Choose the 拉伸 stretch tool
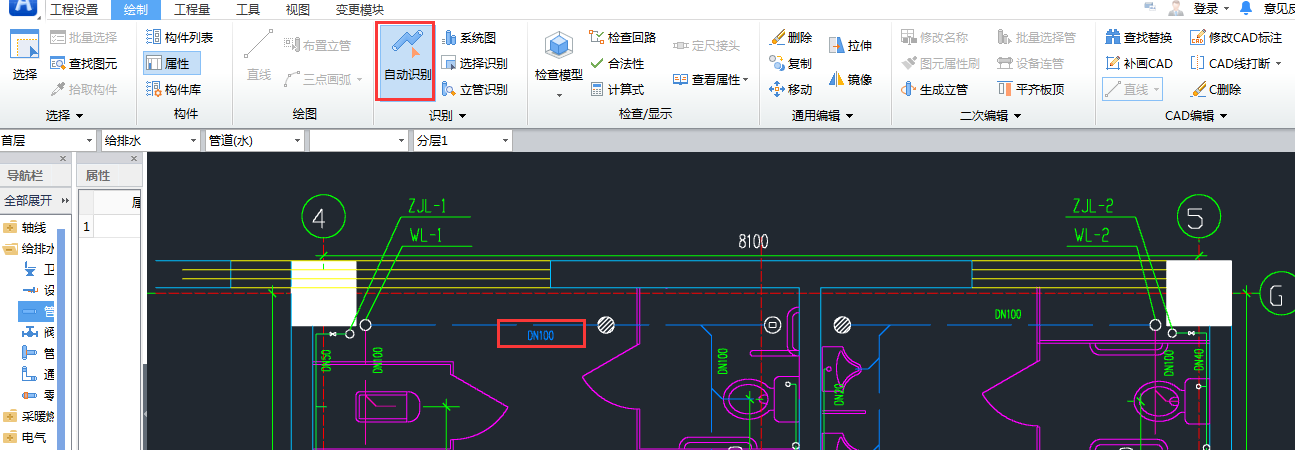The height and width of the screenshot is (450, 1295). tap(850, 45)
